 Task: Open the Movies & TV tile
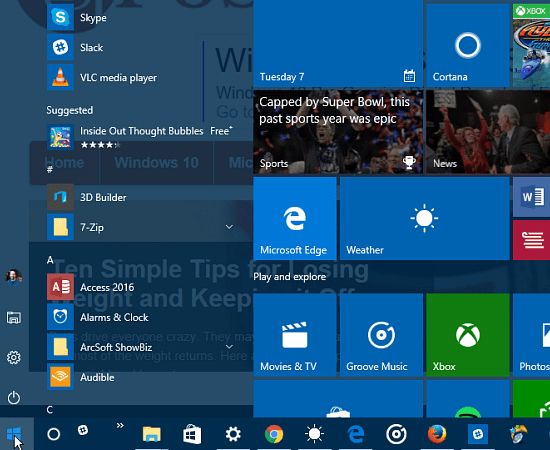pyautogui.click(x=295, y=335)
